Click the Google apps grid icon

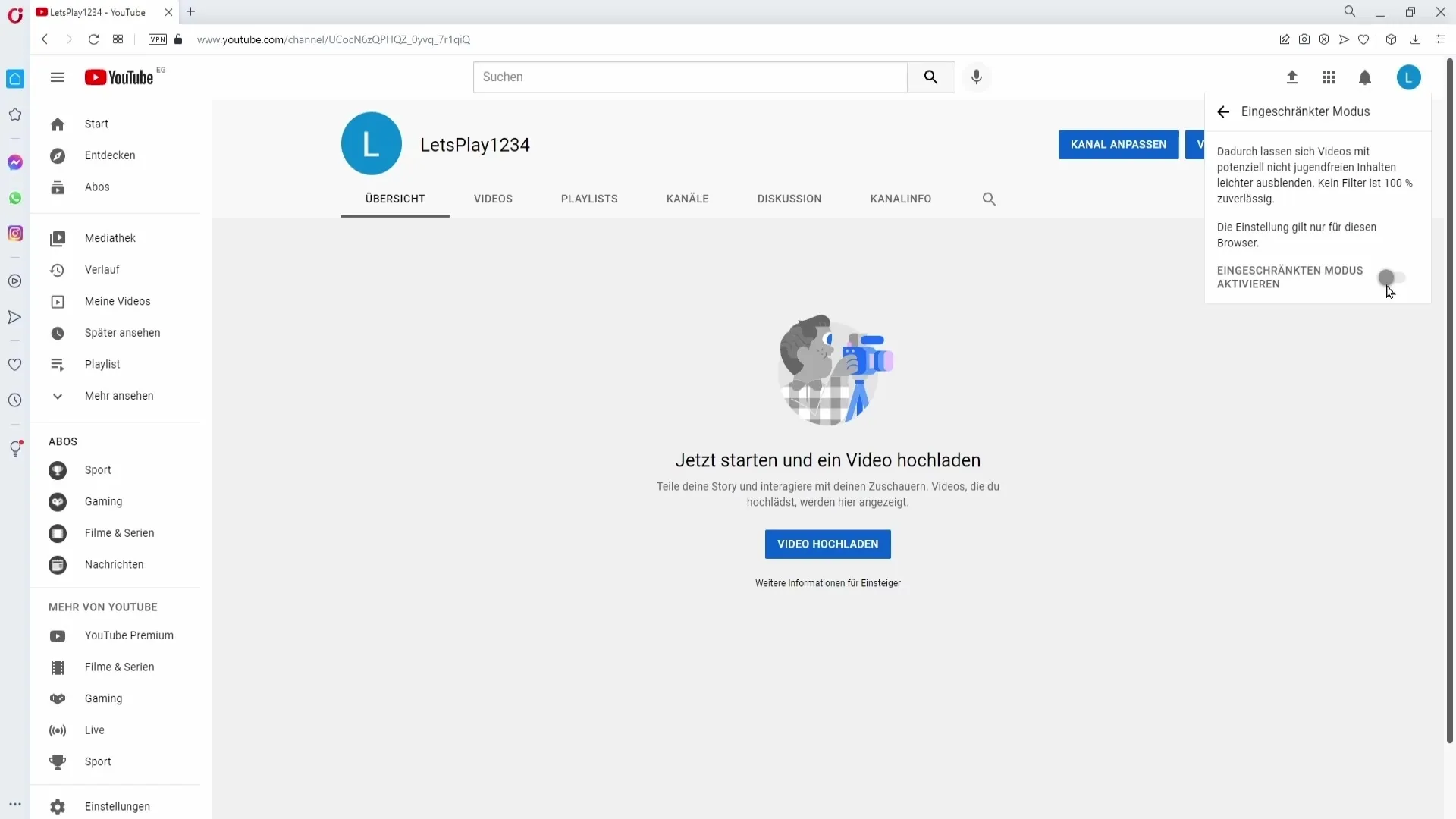(x=1328, y=77)
